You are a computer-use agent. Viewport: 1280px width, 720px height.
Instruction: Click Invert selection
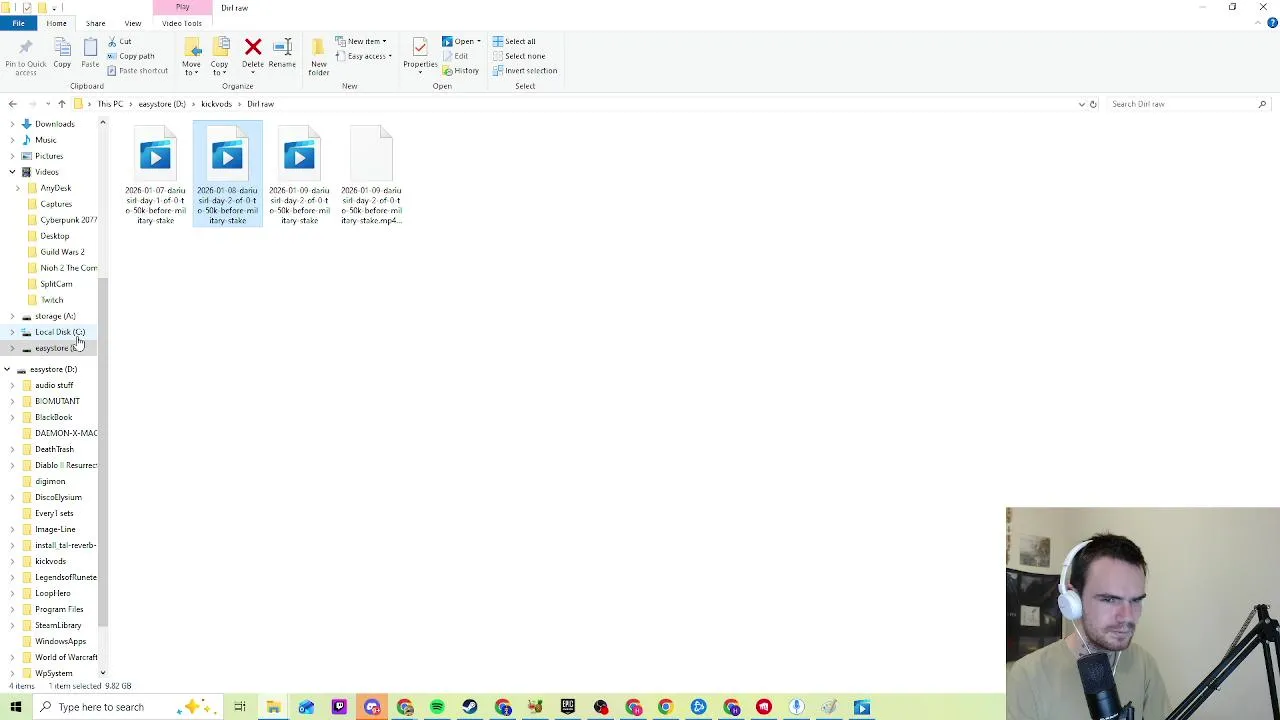pos(525,71)
